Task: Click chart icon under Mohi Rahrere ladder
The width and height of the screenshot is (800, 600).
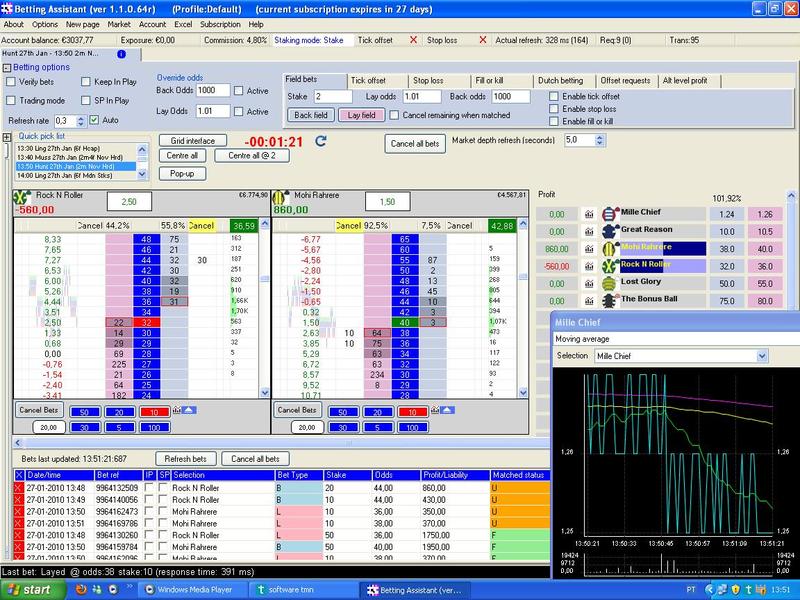Action: (435, 410)
